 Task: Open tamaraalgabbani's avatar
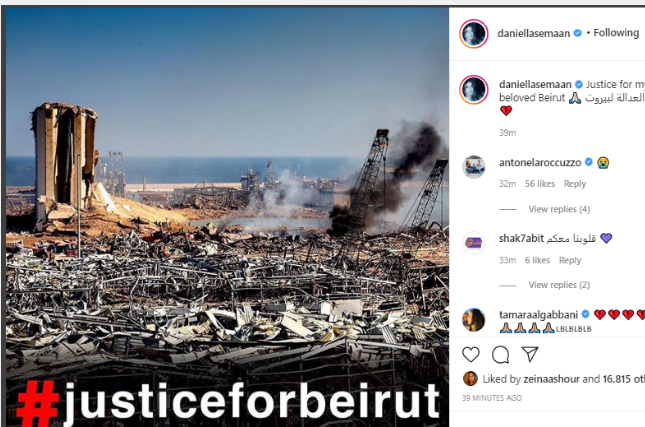click(x=473, y=320)
